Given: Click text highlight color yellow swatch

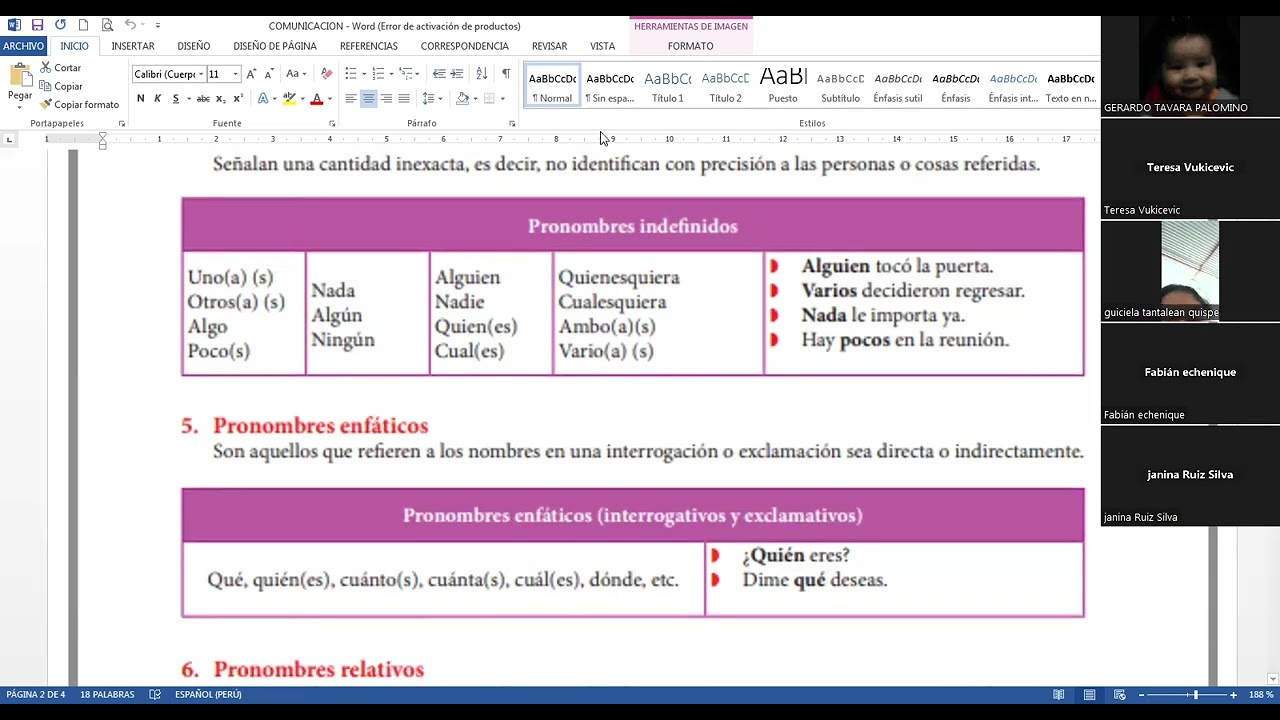Looking at the screenshot, I should click(x=288, y=98).
